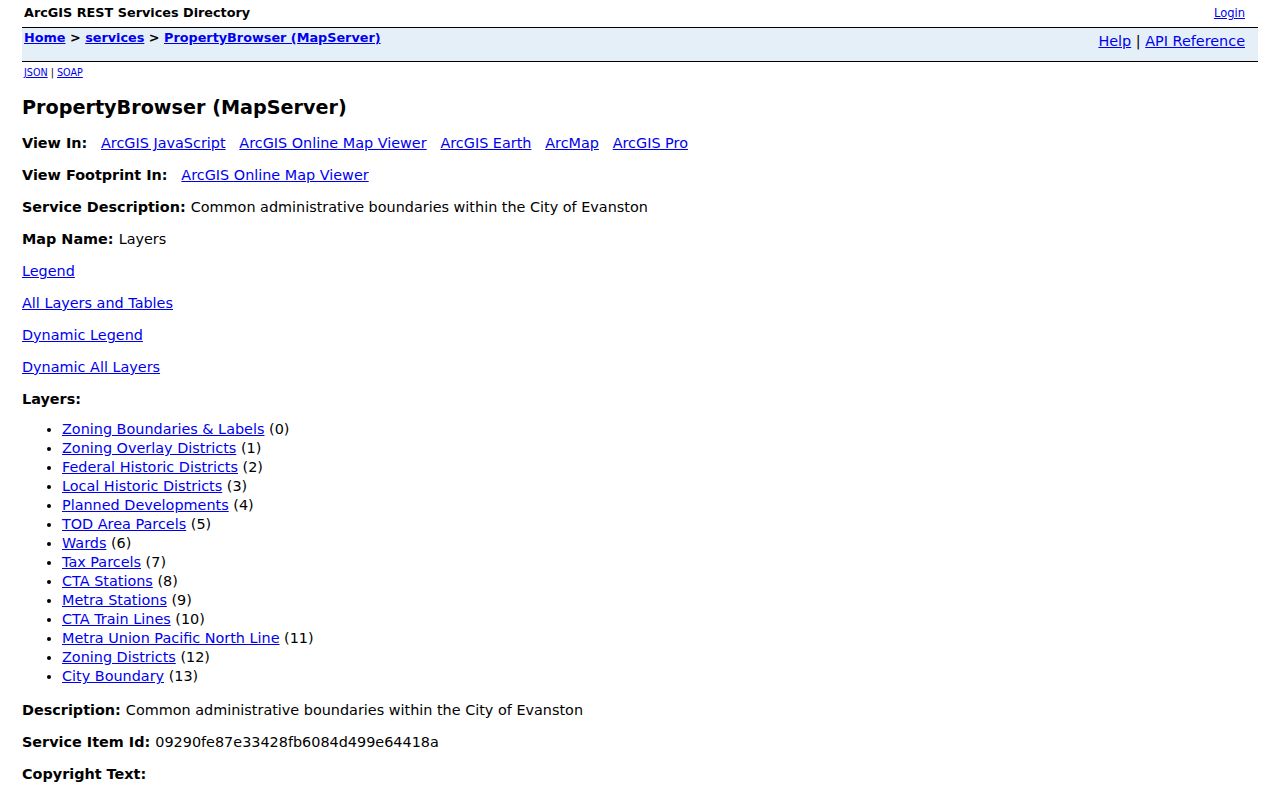This screenshot has height=800, width=1280.
Task: Open the Login link
Action: (1229, 13)
